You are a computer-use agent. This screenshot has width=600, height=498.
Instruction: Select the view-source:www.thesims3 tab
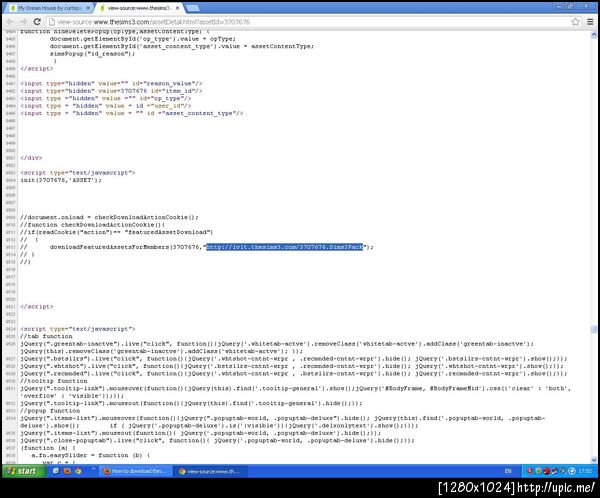coord(138,8)
